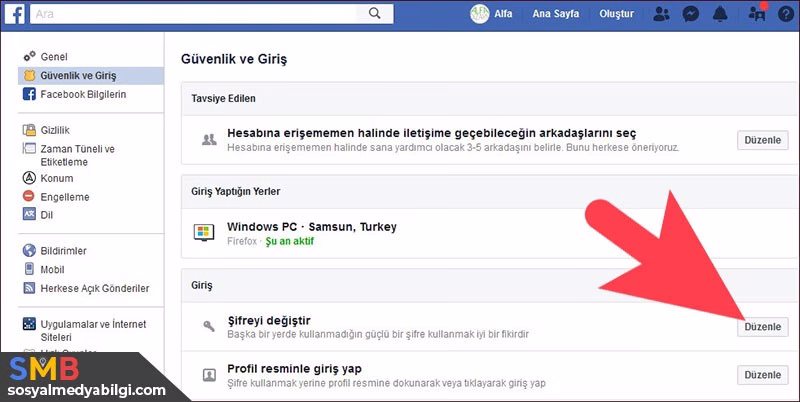
Task: Click the gears icon beside Genel
Action: tap(30, 56)
